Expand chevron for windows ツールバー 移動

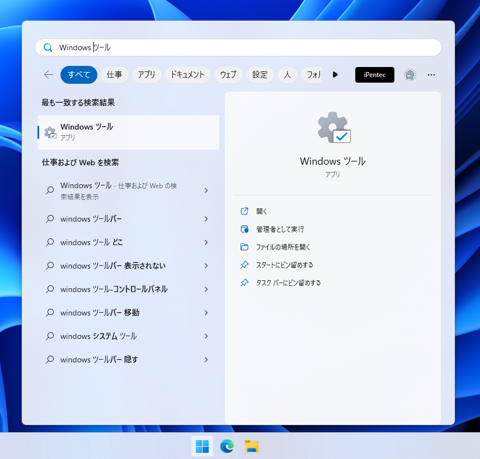(206, 313)
